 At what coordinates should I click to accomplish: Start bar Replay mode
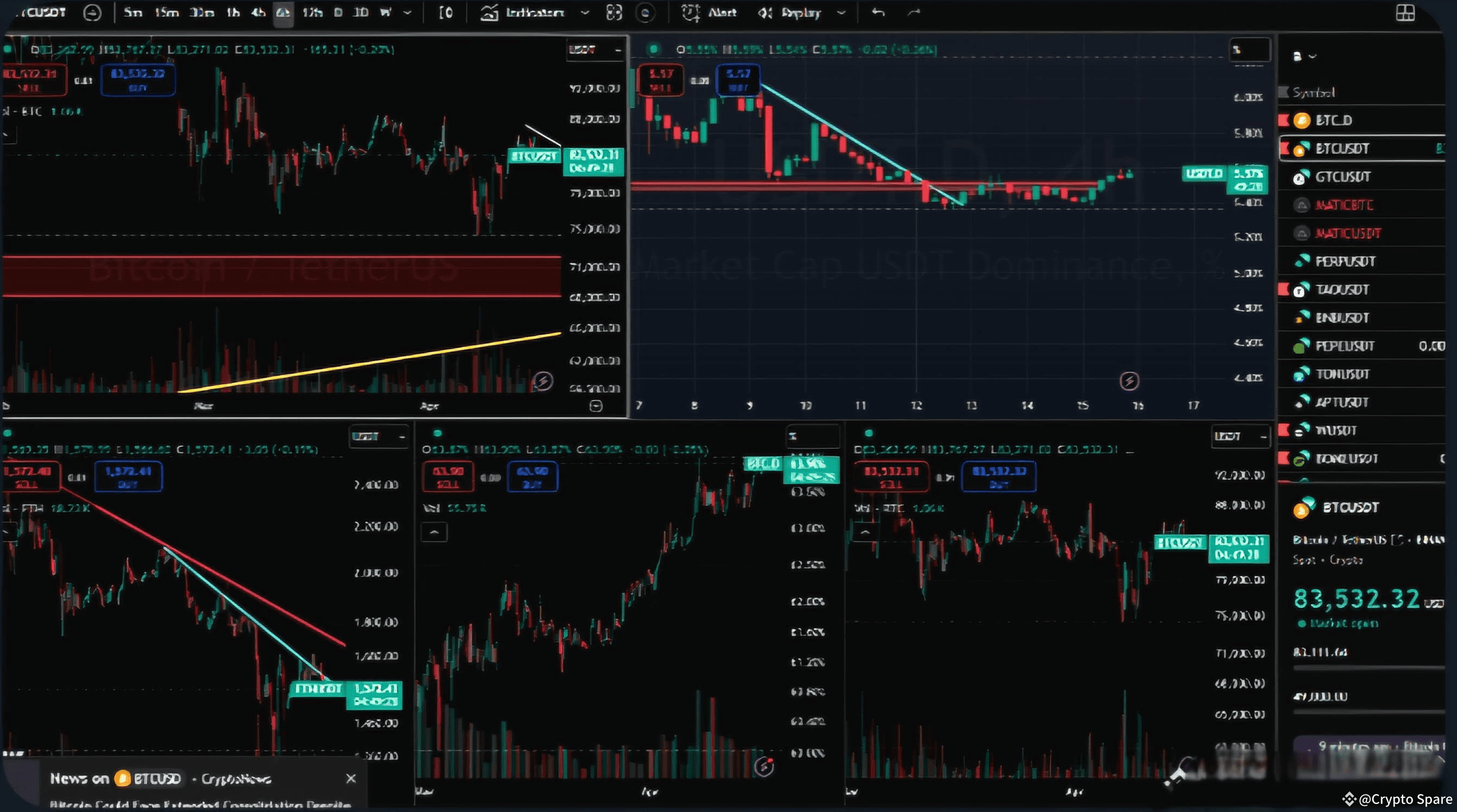coord(790,12)
